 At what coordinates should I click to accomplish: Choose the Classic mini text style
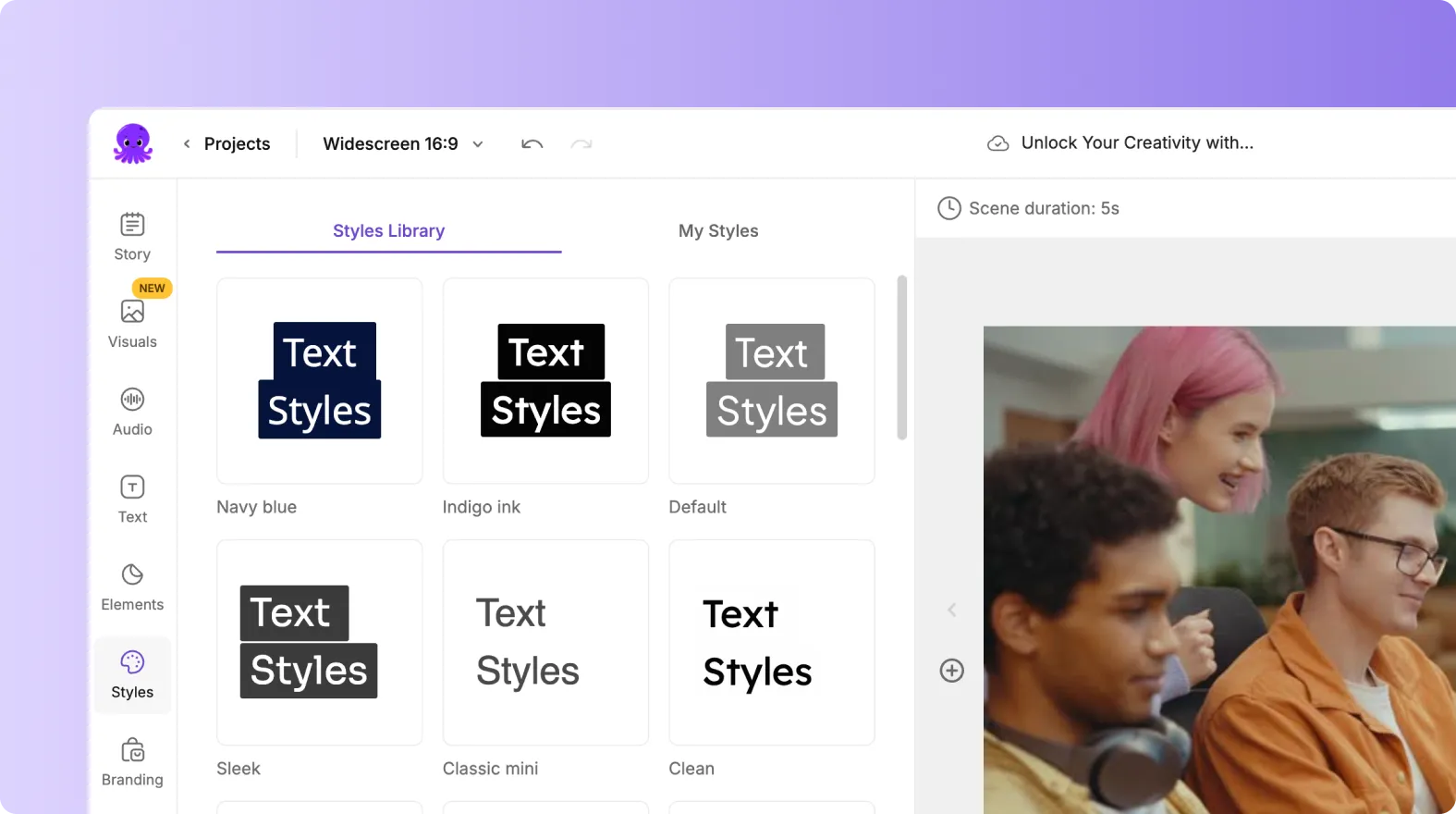point(545,643)
